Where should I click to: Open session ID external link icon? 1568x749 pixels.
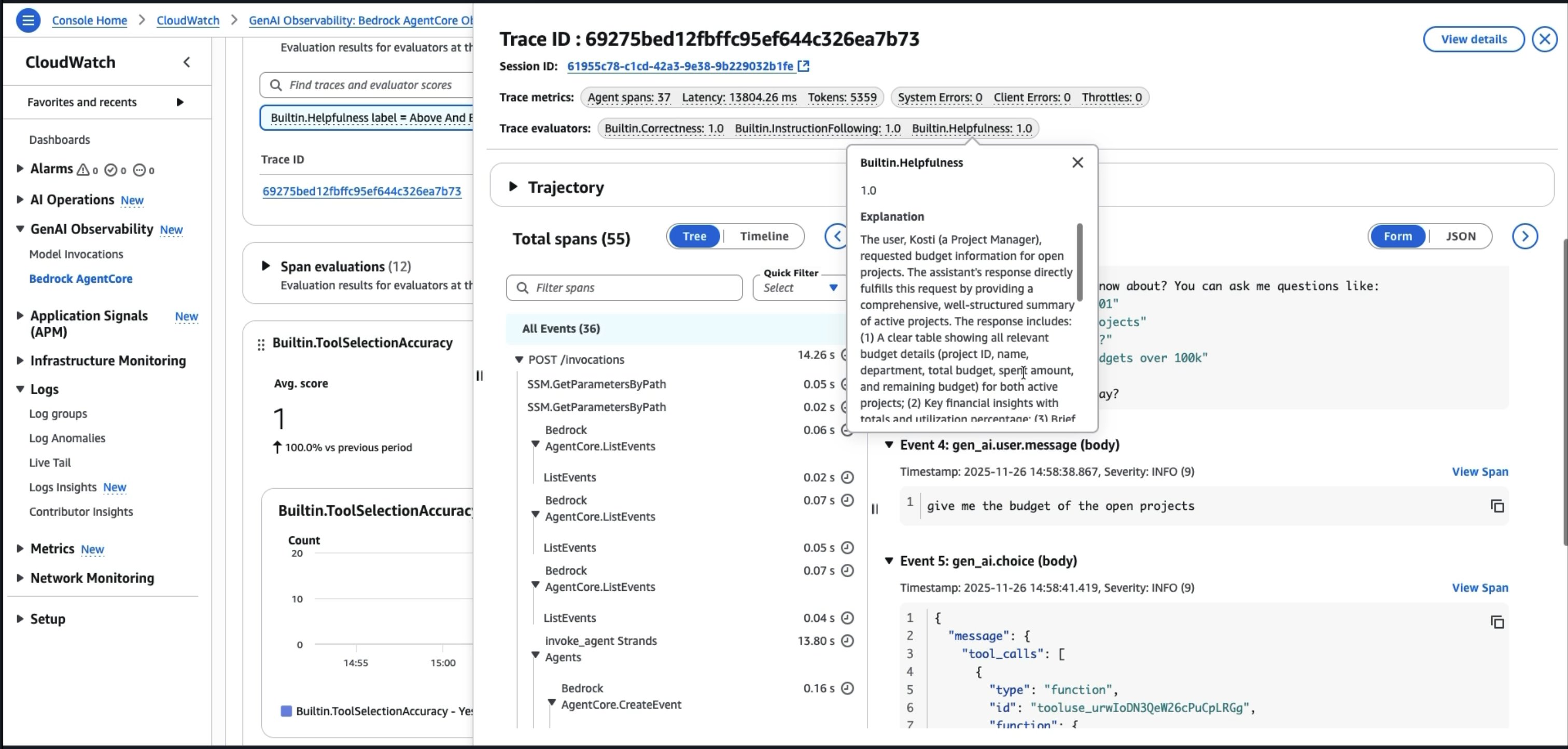click(x=804, y=66)
